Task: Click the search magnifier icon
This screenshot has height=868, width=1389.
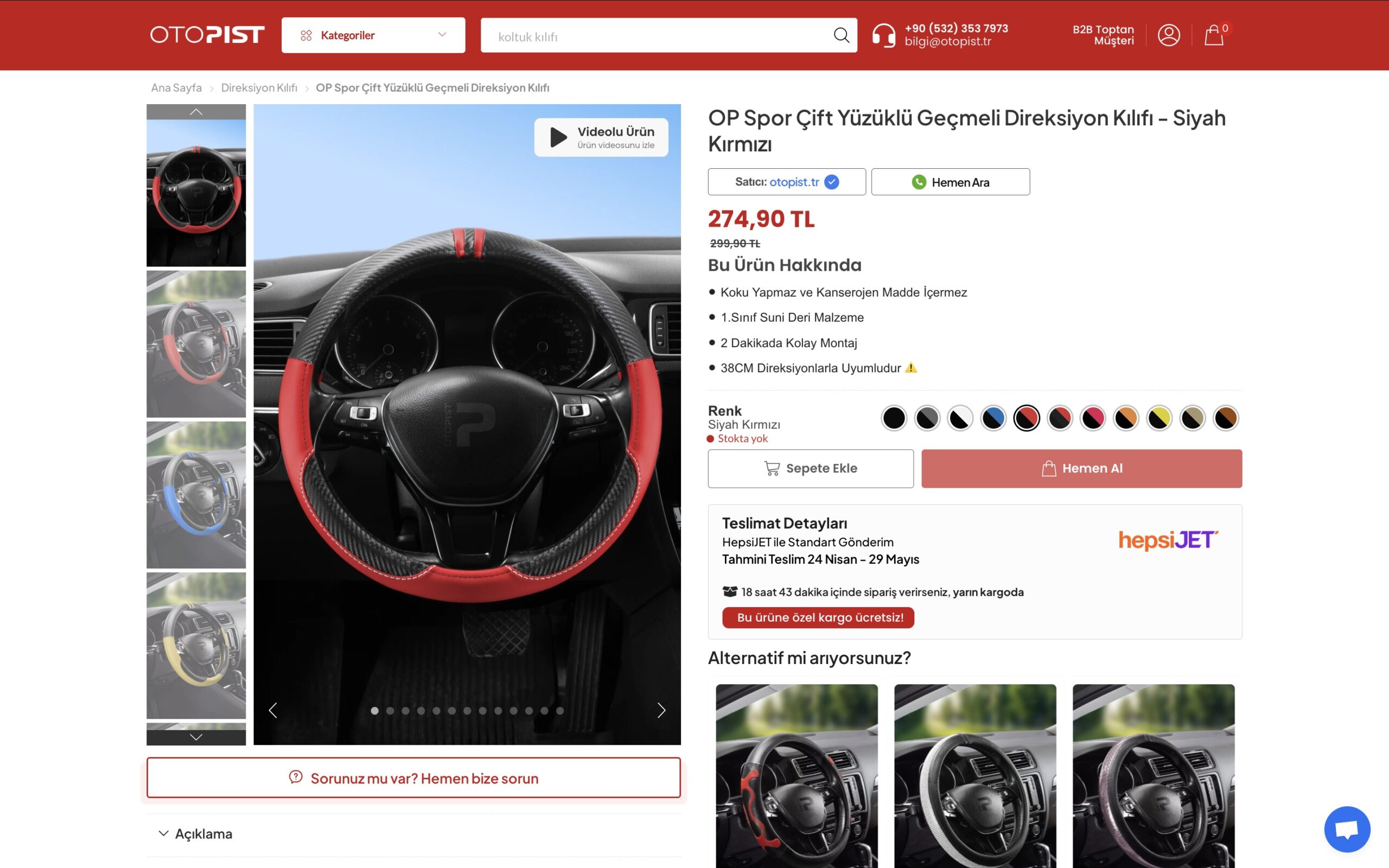Action: [841, 36]
